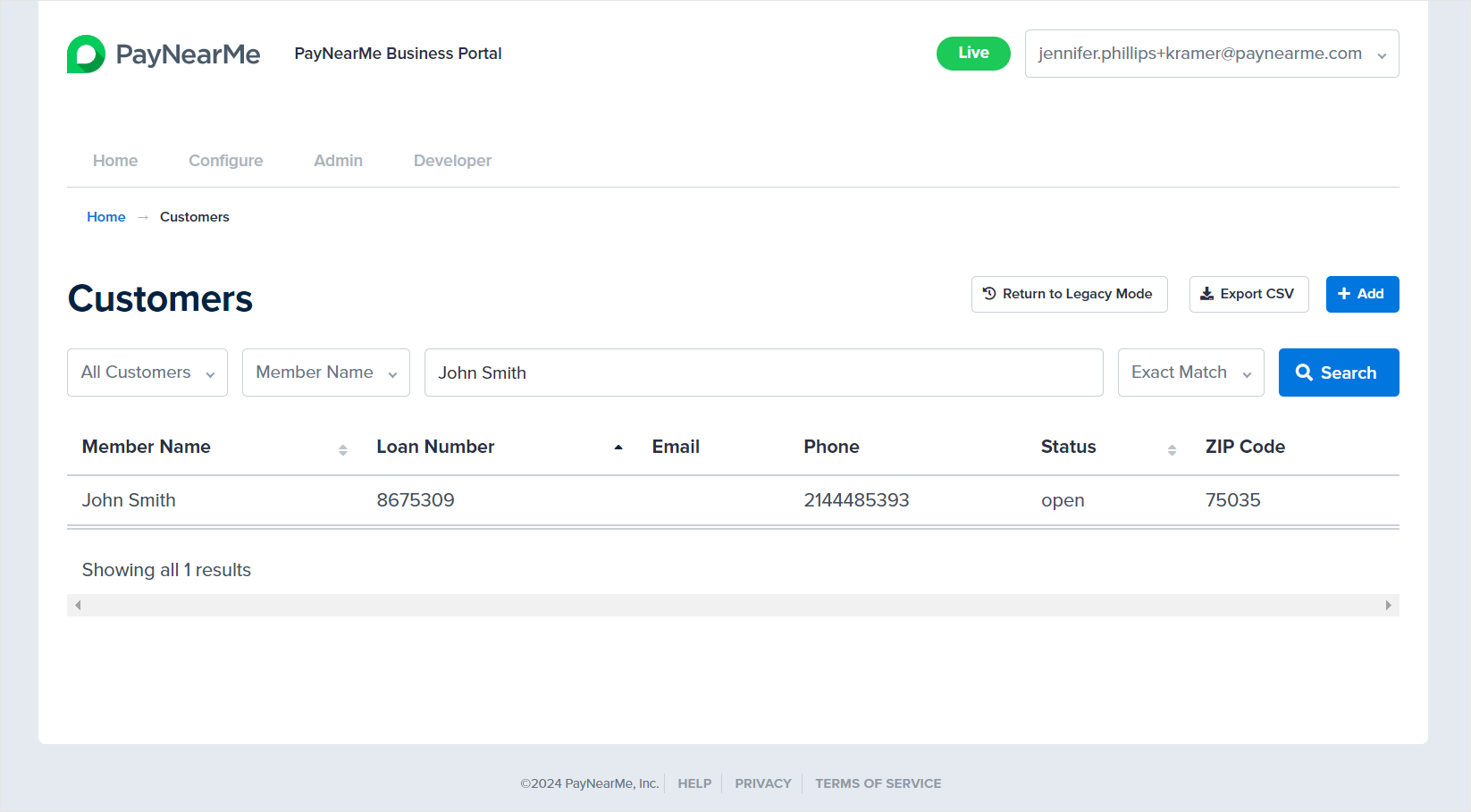Click the Customers breadcrumb text
Image resolution: width=1471 pixels, height=812 pixels.
[195, 217]
